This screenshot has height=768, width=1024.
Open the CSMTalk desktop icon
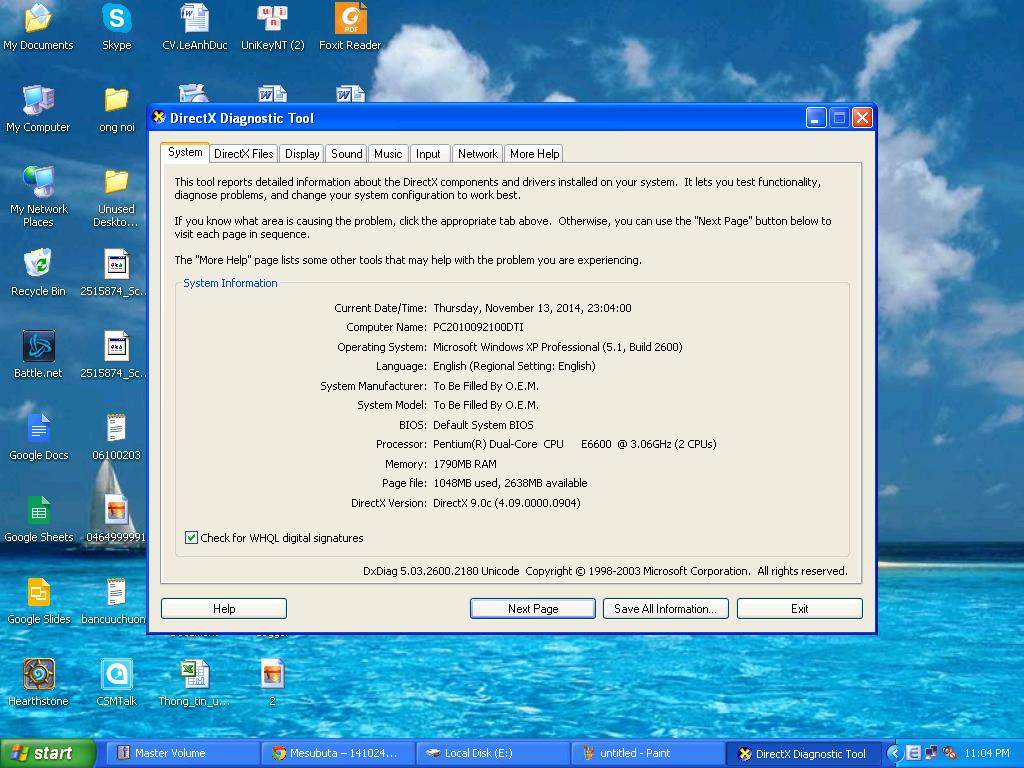click(x=116, y=675)
